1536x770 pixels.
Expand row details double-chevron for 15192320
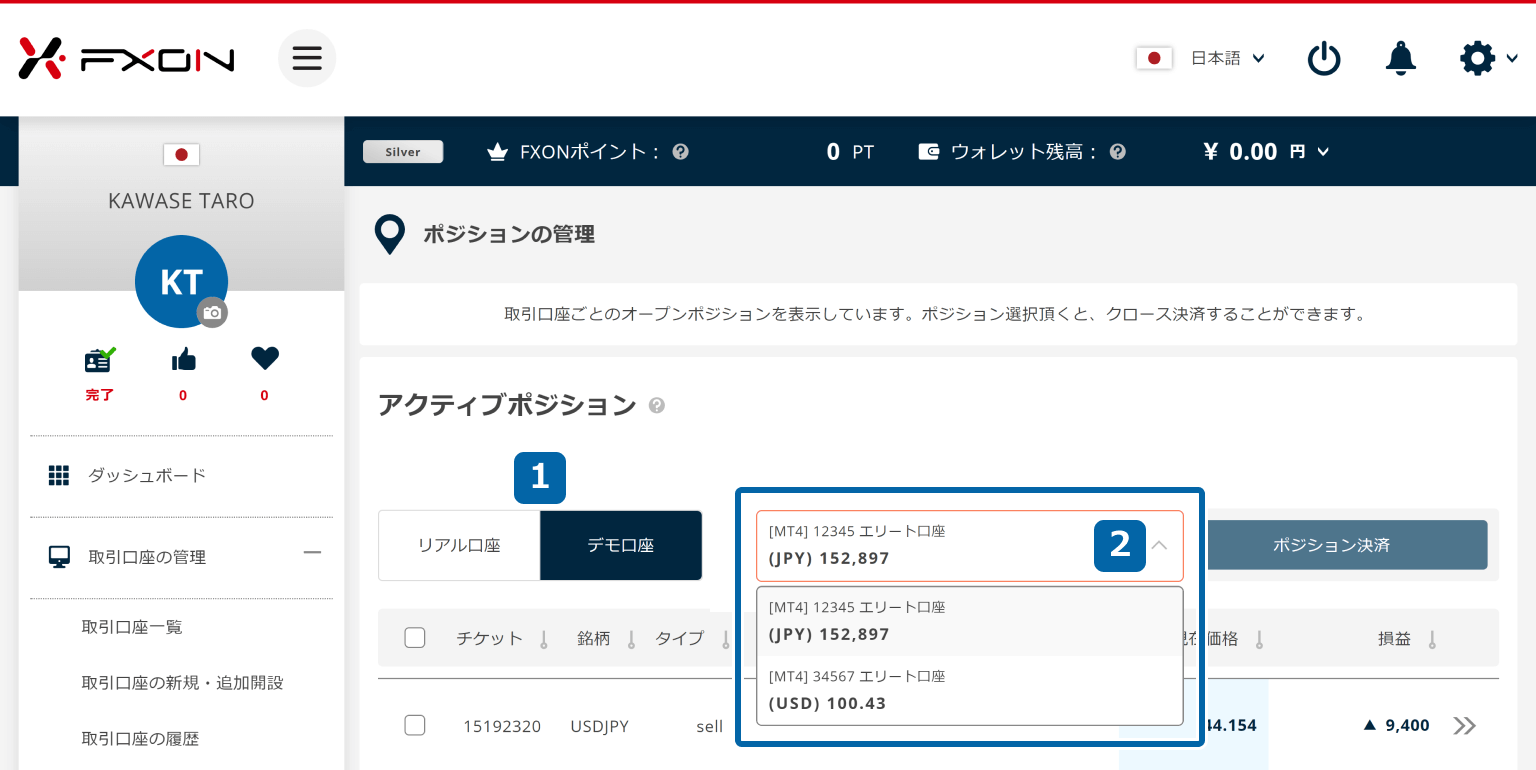point(1464,726)
